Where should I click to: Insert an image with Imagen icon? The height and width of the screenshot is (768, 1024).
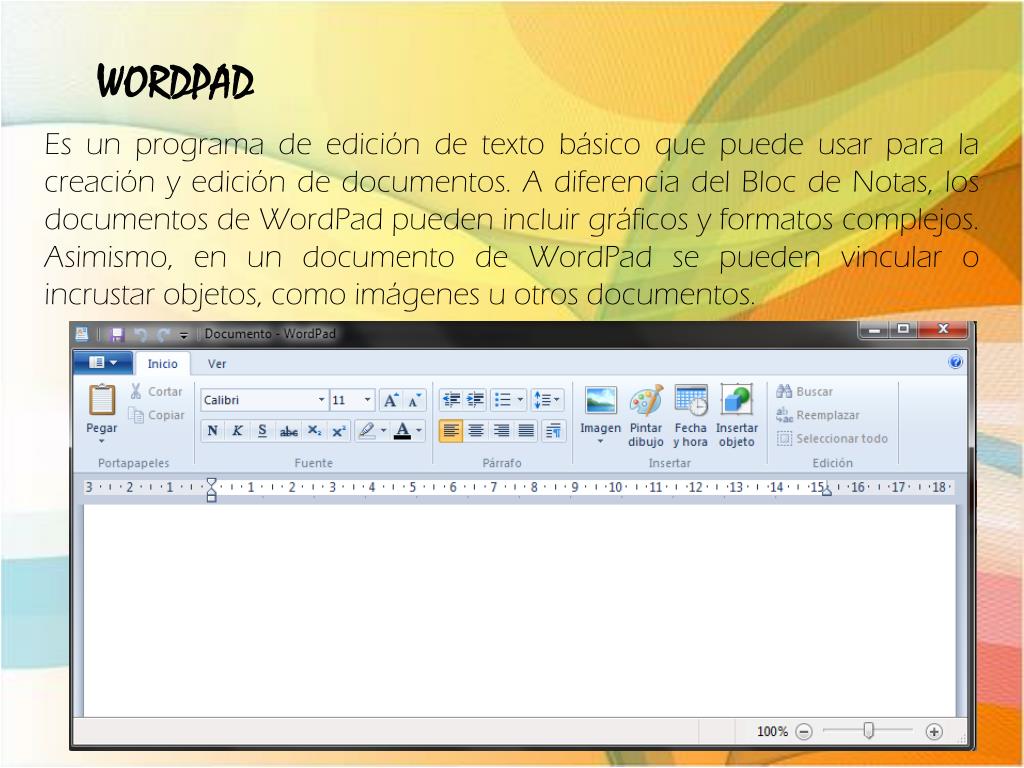[601, 400]
